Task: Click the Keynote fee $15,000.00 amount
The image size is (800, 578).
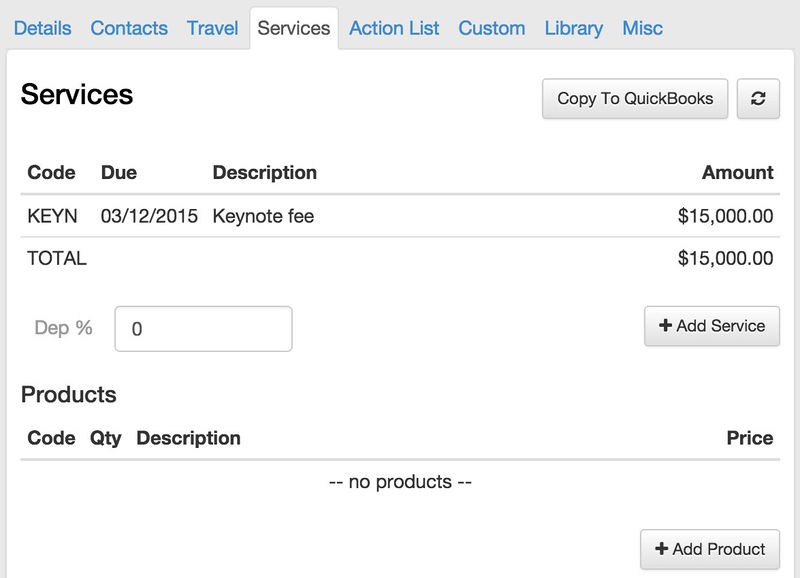Action: 725,216
